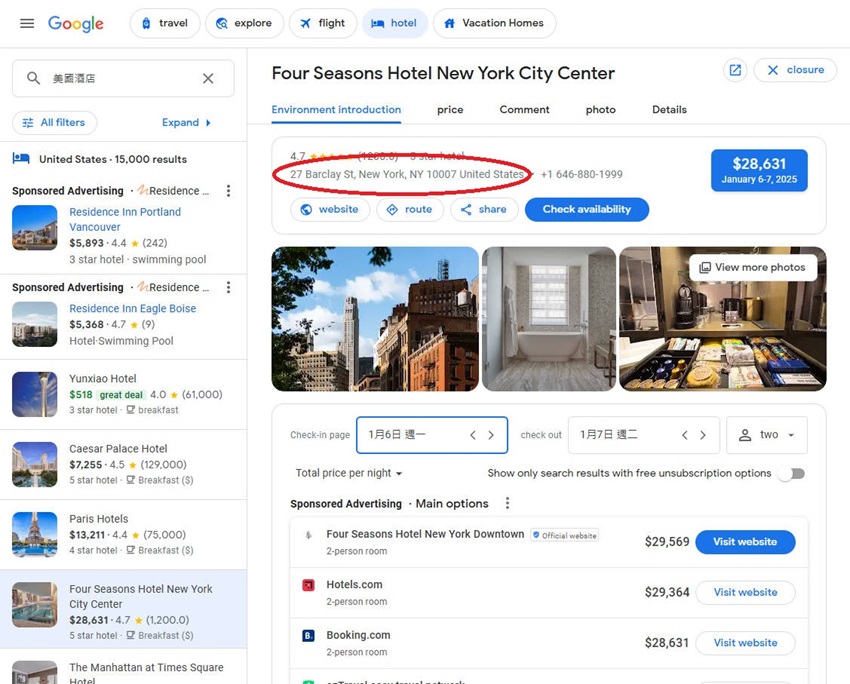Expand the filters panel
850x684 pixels.
[x=186, y=122]
